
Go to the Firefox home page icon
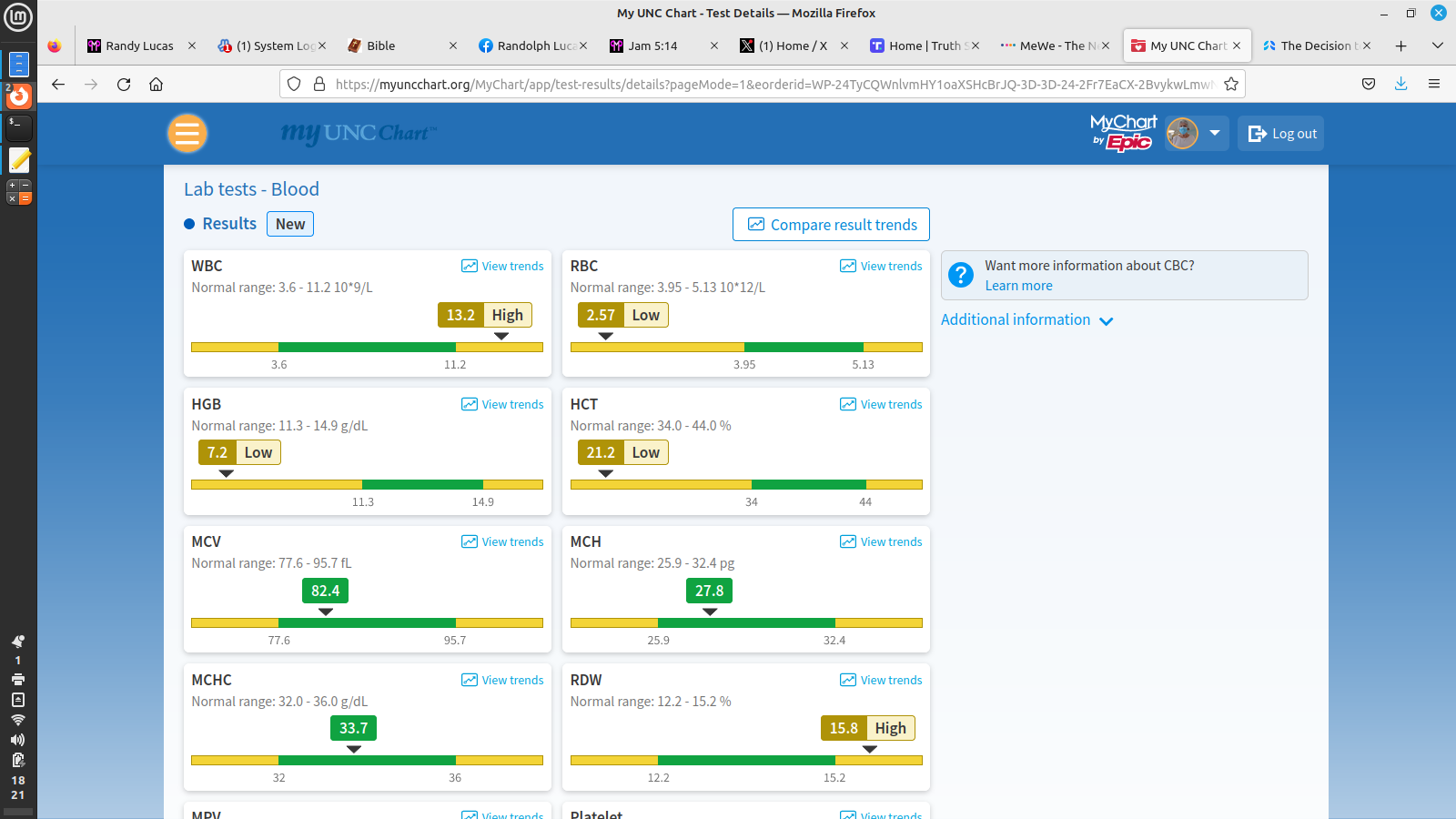(x=157, y=85)
